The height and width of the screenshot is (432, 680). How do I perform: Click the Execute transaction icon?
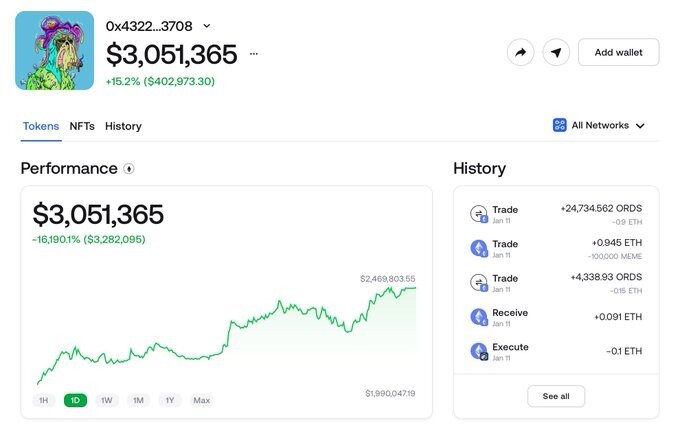click(x=479, y=351)
